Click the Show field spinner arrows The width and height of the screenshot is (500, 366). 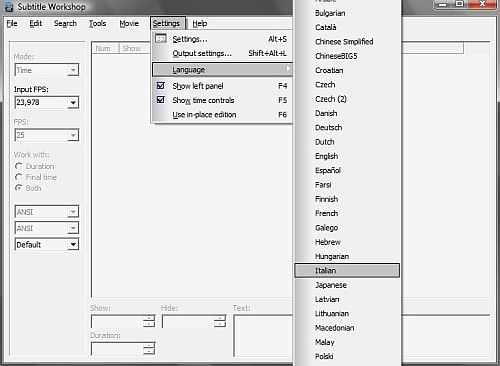click(149, 321)
